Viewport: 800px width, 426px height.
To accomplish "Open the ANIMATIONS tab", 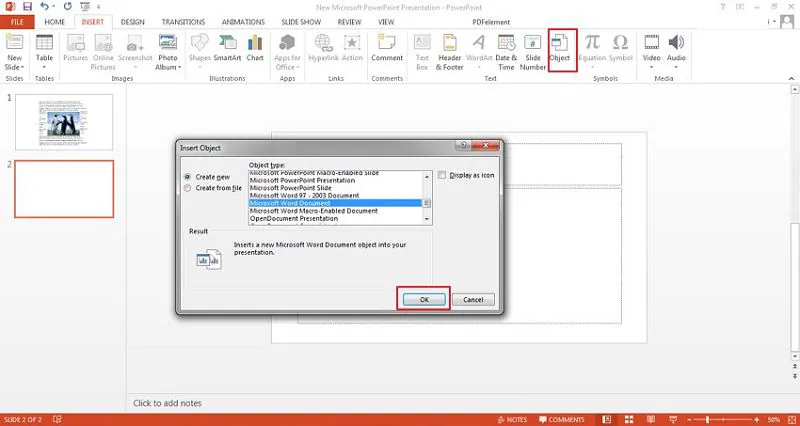I will (x=243, y=22).
